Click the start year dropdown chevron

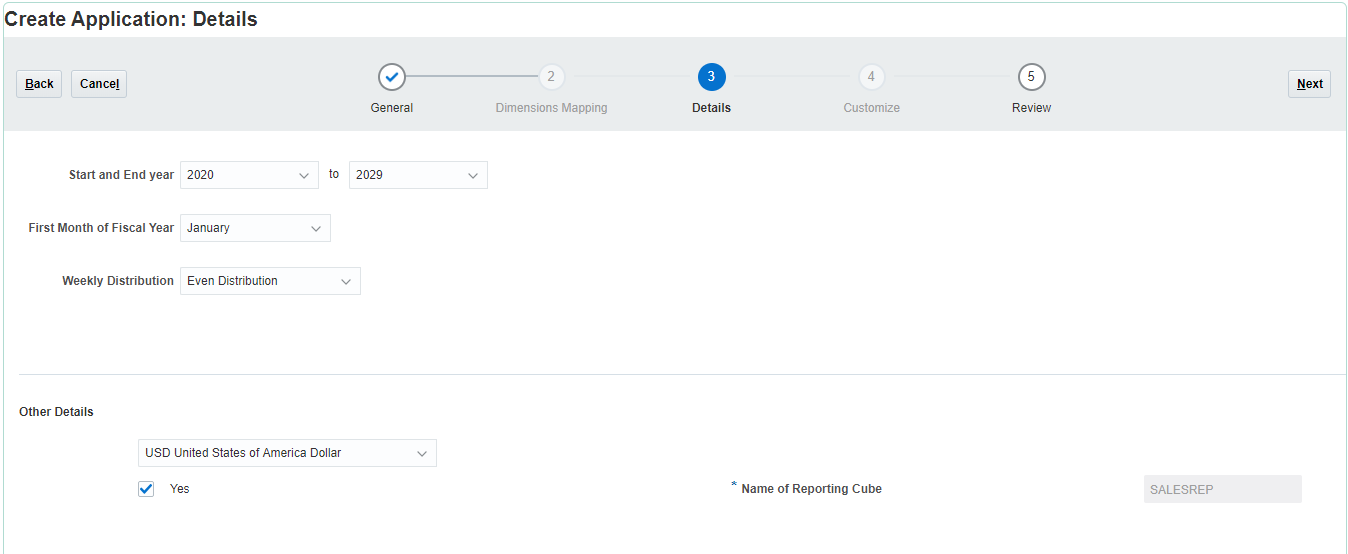coord(304,175)
